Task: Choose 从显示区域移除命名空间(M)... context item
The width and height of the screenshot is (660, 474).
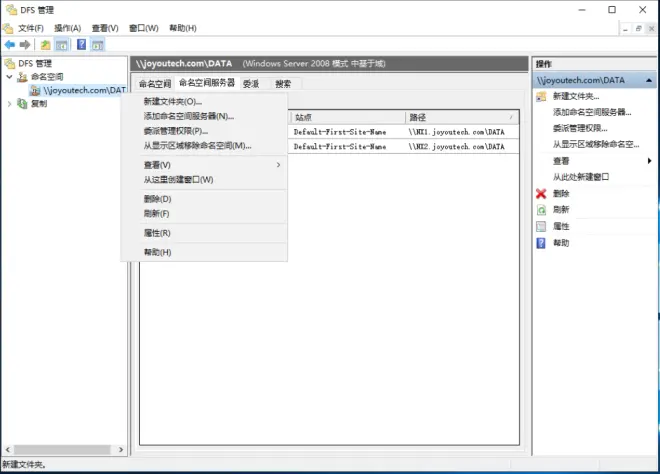Action: click(x=204, y=146)
